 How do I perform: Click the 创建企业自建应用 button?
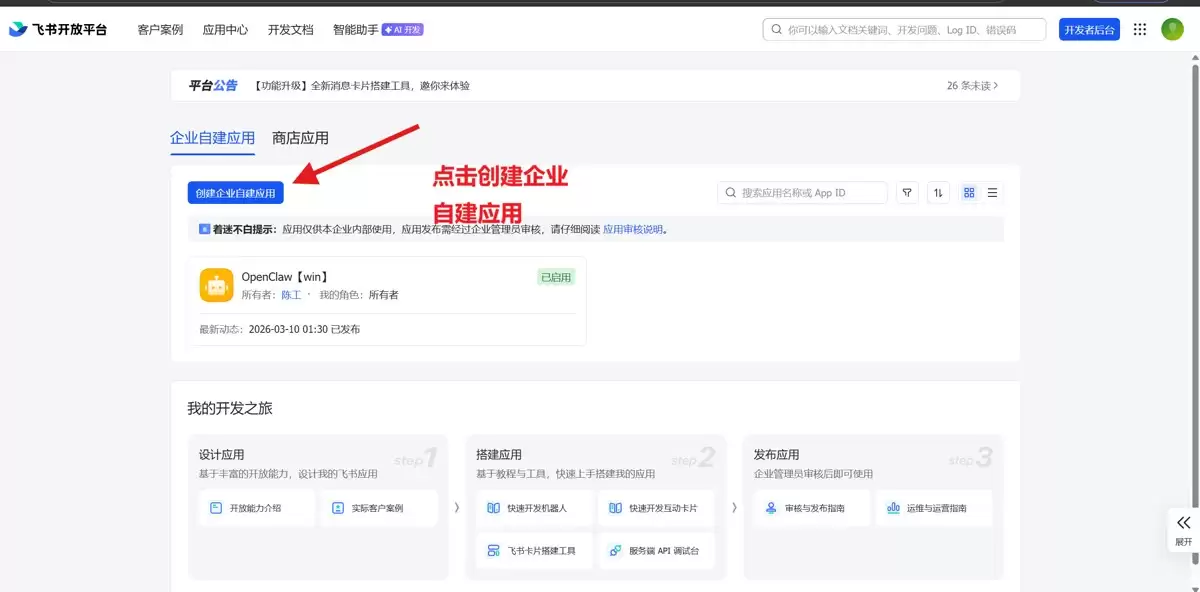coord(235,193)
